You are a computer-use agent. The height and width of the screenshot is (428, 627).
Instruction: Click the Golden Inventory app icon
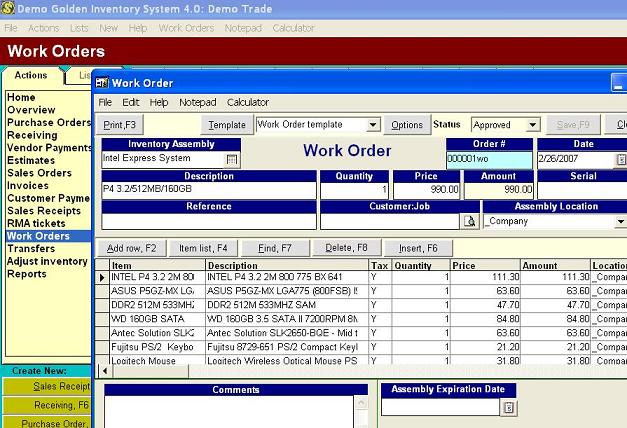(8, 8)
